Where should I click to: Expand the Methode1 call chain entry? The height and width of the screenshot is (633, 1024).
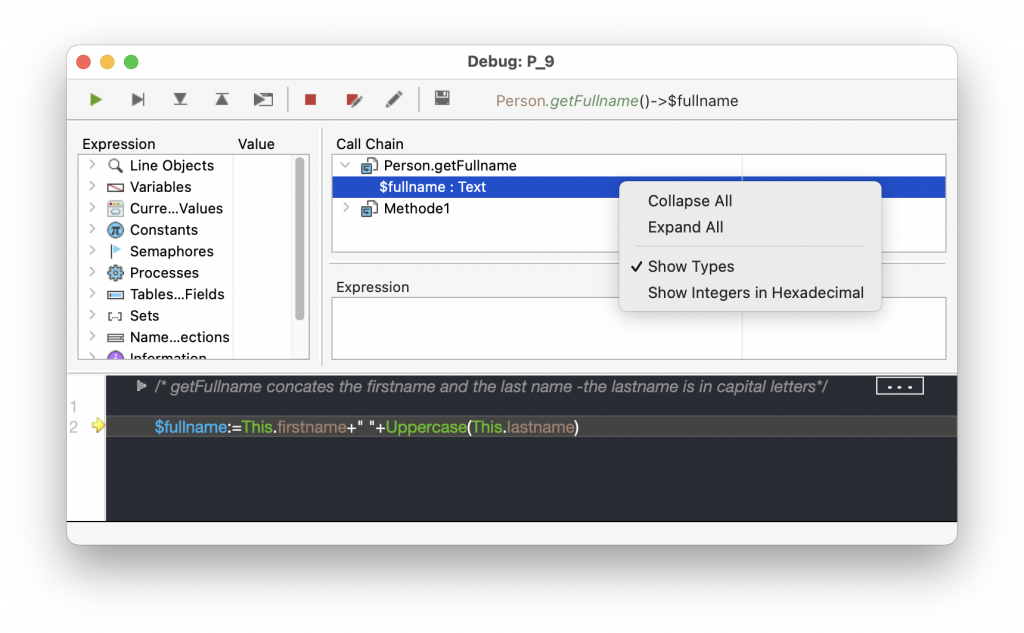click(346, 208)
